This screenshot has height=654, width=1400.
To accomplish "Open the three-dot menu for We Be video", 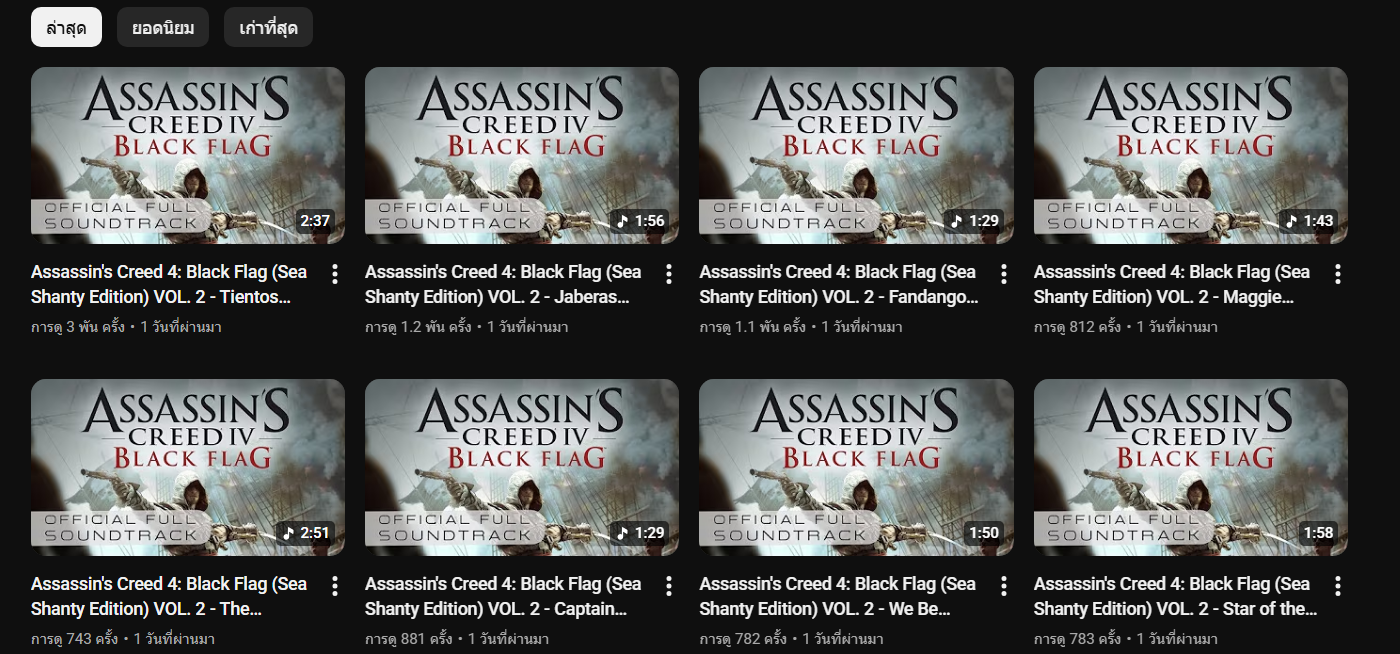I will 1004,586.
